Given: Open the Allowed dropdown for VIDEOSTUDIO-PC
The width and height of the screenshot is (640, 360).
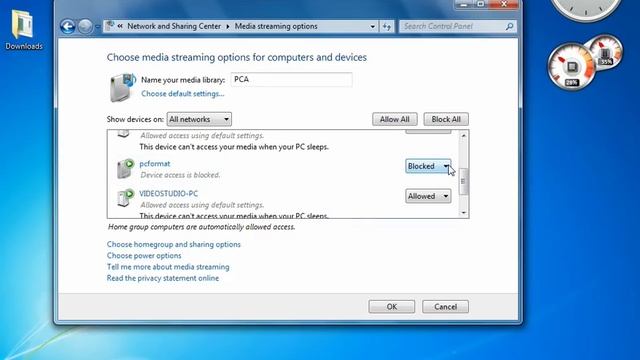Looking at the screenshot, I should pos(428,196).
